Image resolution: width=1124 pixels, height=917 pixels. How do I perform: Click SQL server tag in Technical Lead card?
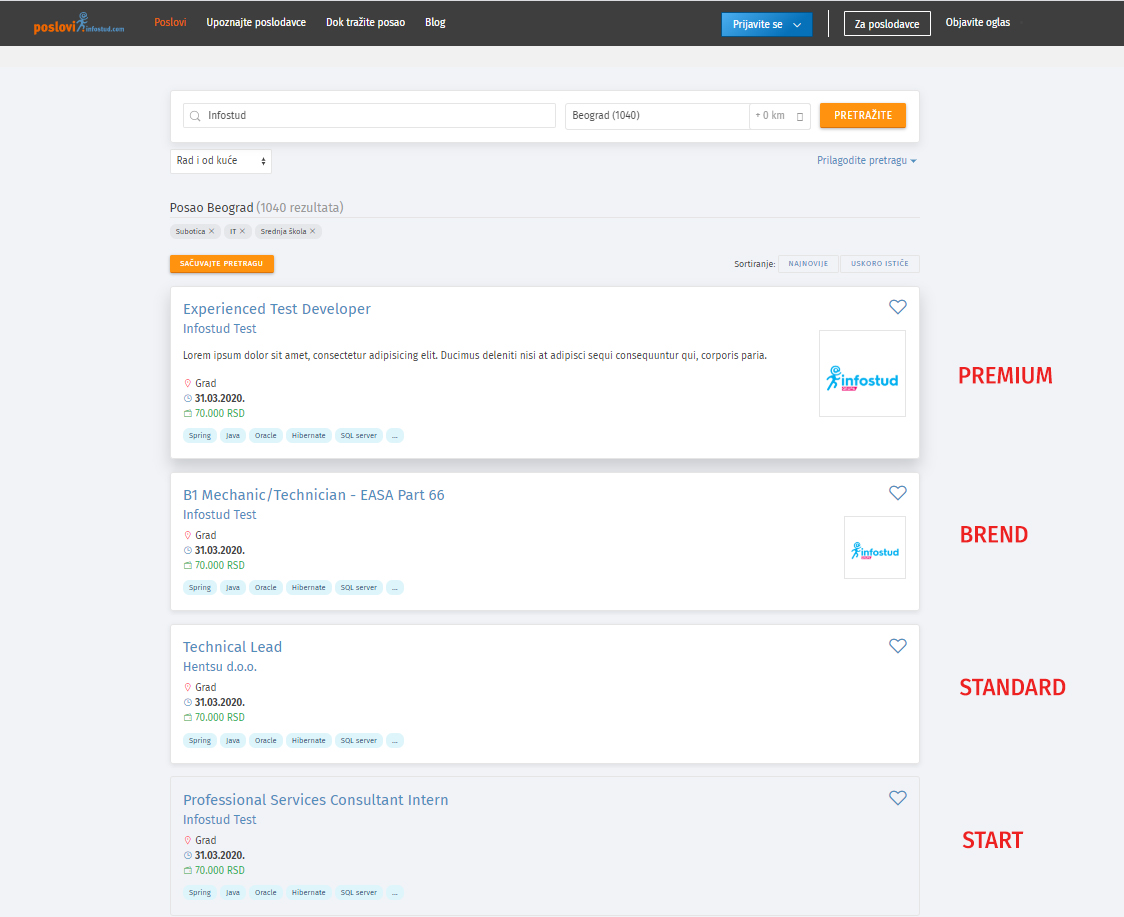click(x=358, y=741)
